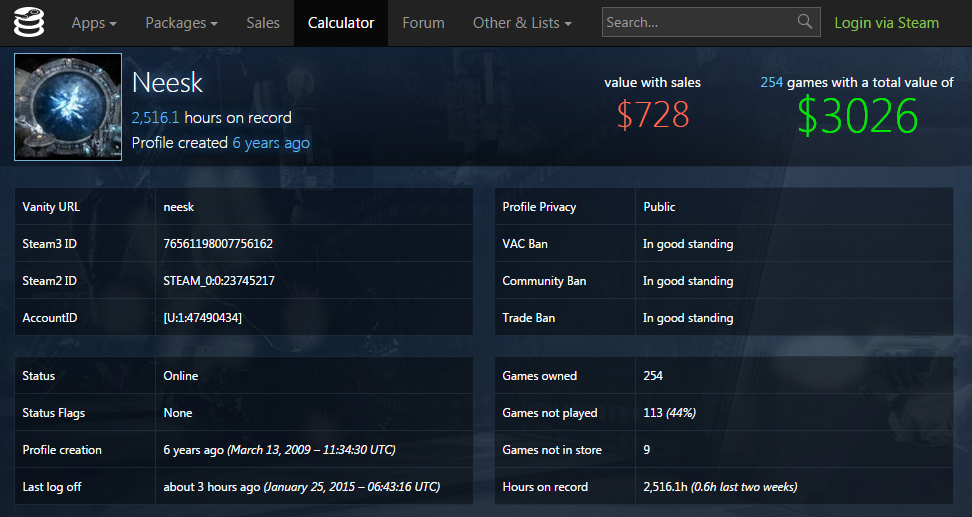Click the search magnifier icon
This screenshot has width=972, height=517.
805,22
